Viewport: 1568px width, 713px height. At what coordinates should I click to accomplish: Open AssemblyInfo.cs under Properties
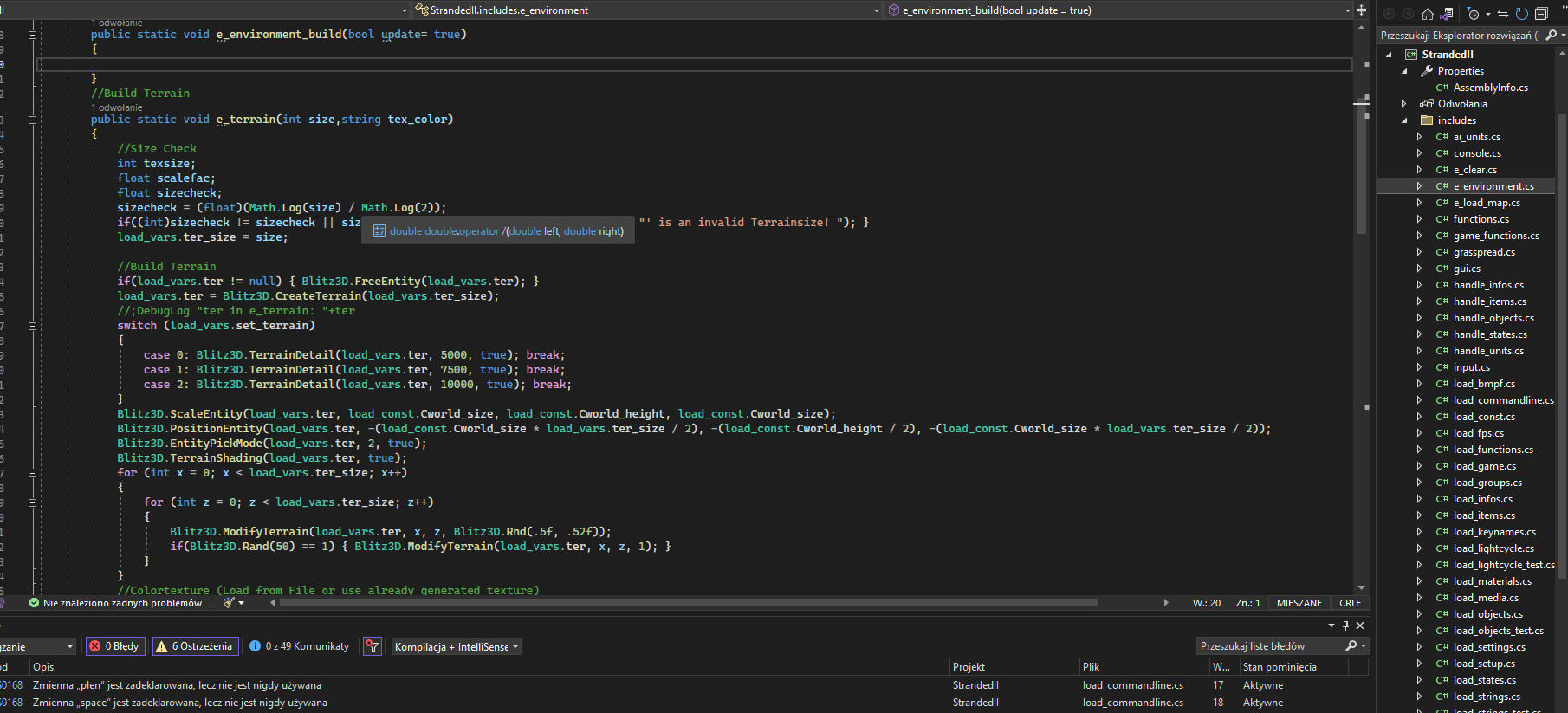1490,88
